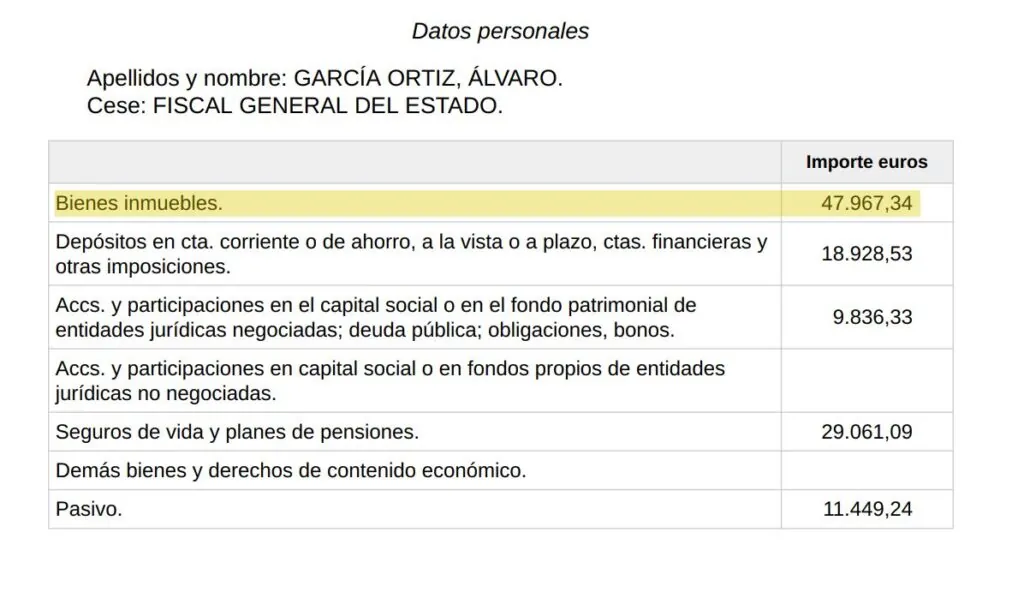This screenshot has width=1024, height=610.
Task: Select the amount 9.836,33
Action: [872, 317]
